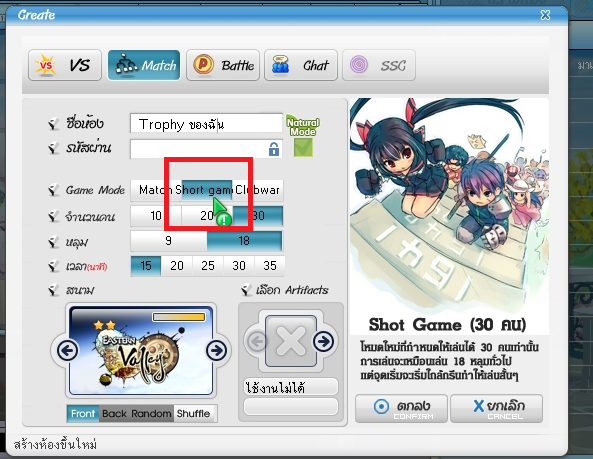Set time limit to 25 minutes
Screen dimensions: 593x459
[x=208, y=266]
